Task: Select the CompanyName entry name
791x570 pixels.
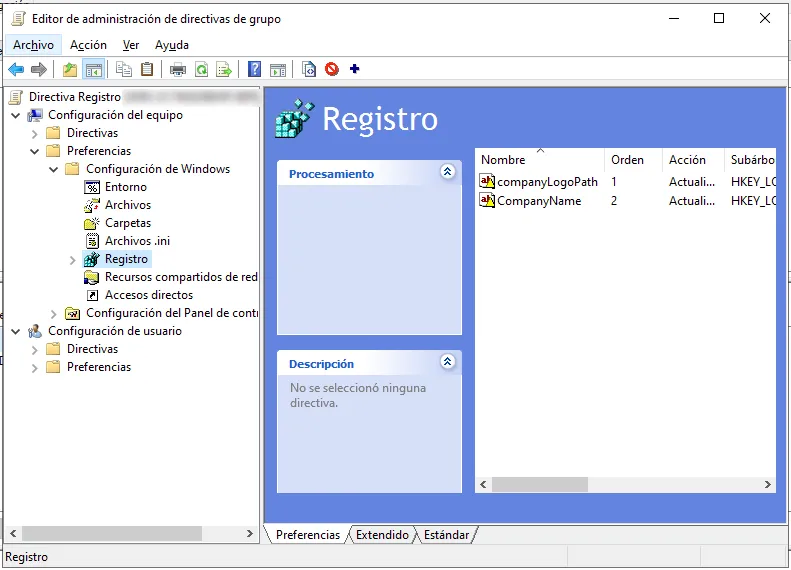Action: click(x=539, y=201)
